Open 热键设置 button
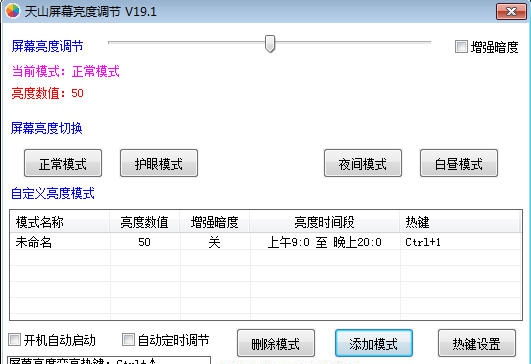The width and height of the screenshot is (531, 364). [x=477, y=343]
